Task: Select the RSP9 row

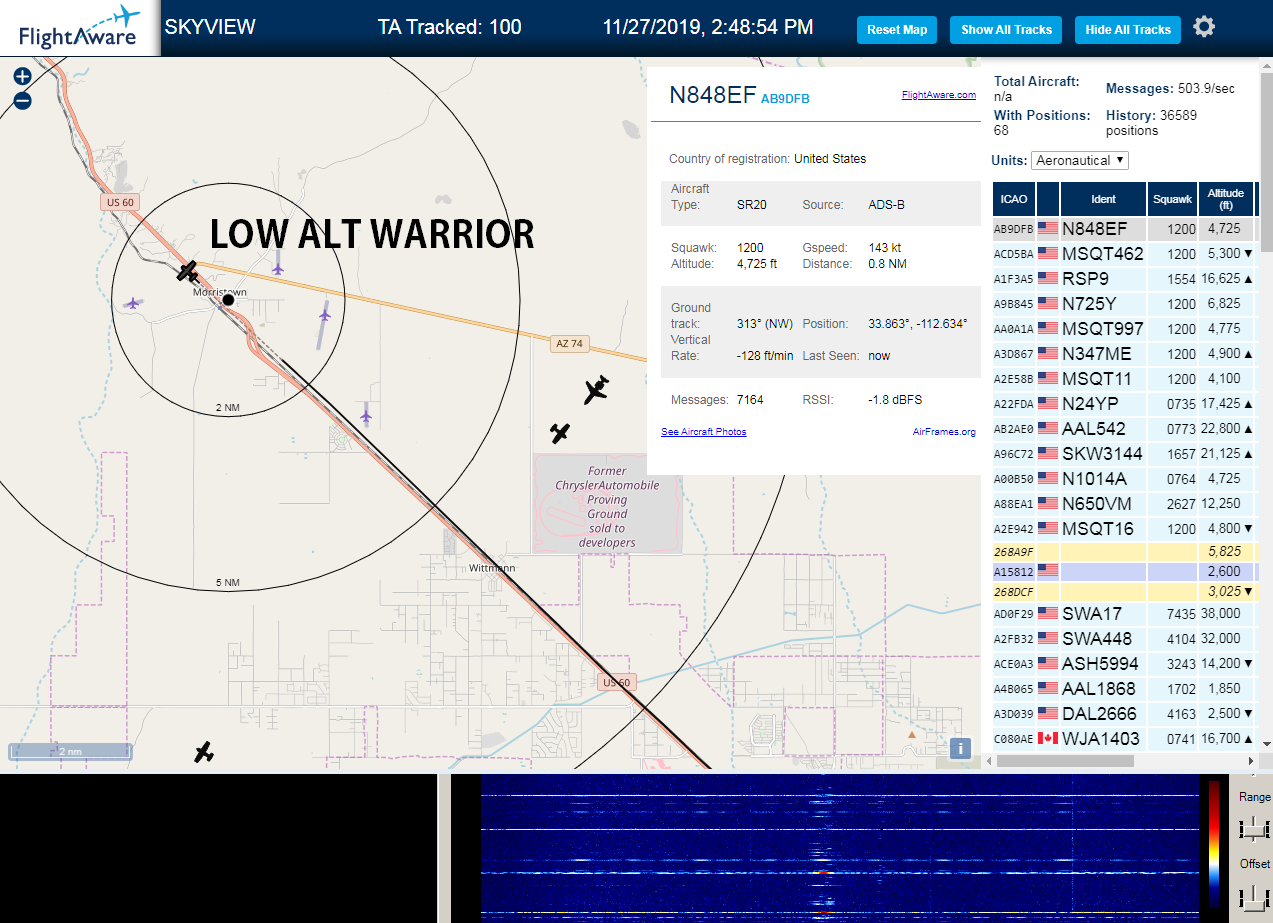Action: tap(1125, 279)
